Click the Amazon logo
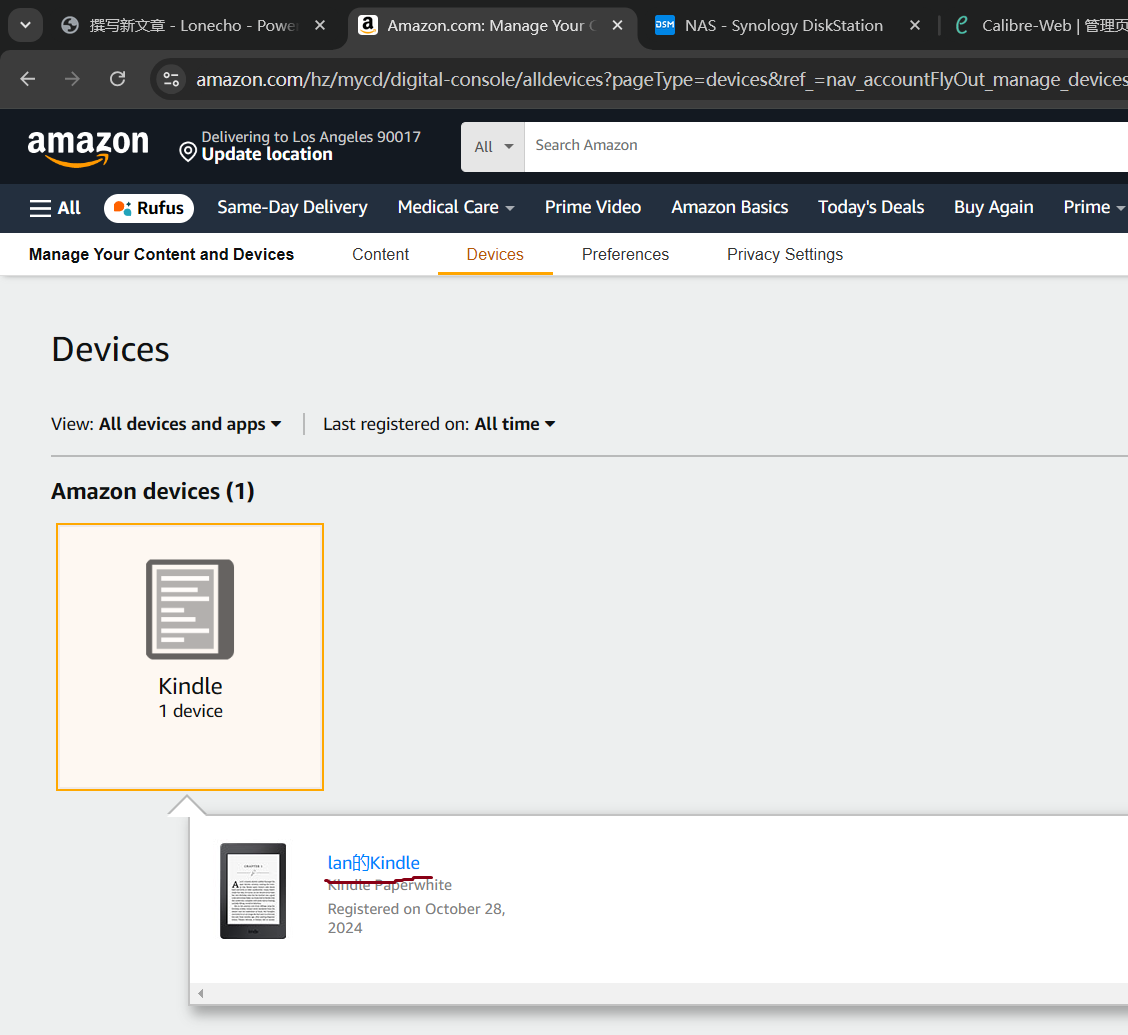The height and width of the screenshot is (1035, 1128). pos(88,147)
